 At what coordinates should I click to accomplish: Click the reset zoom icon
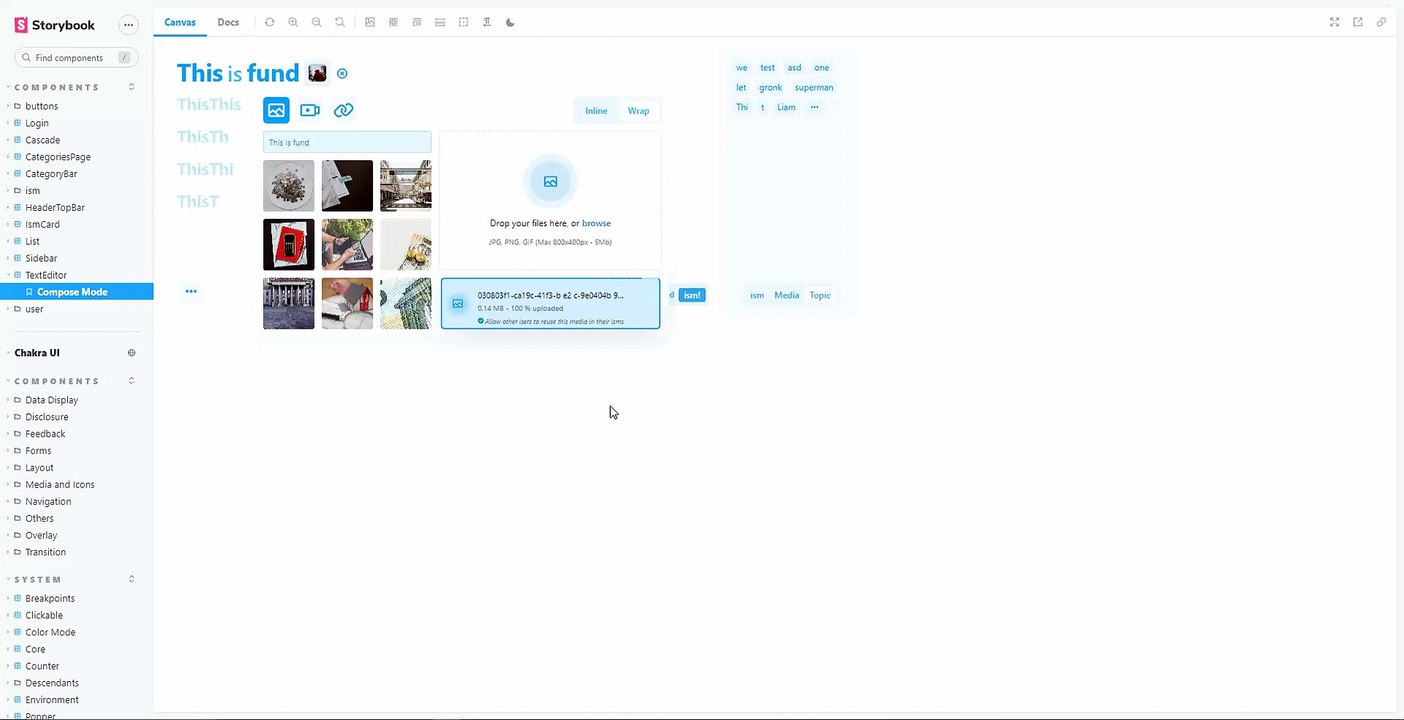[340, 22]
